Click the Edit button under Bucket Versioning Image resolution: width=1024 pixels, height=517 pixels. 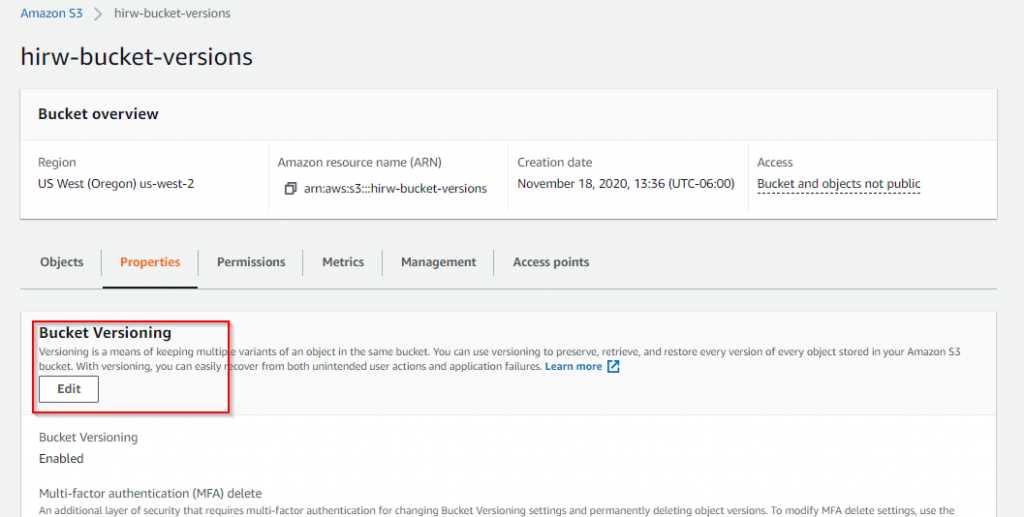click(69, 389)
